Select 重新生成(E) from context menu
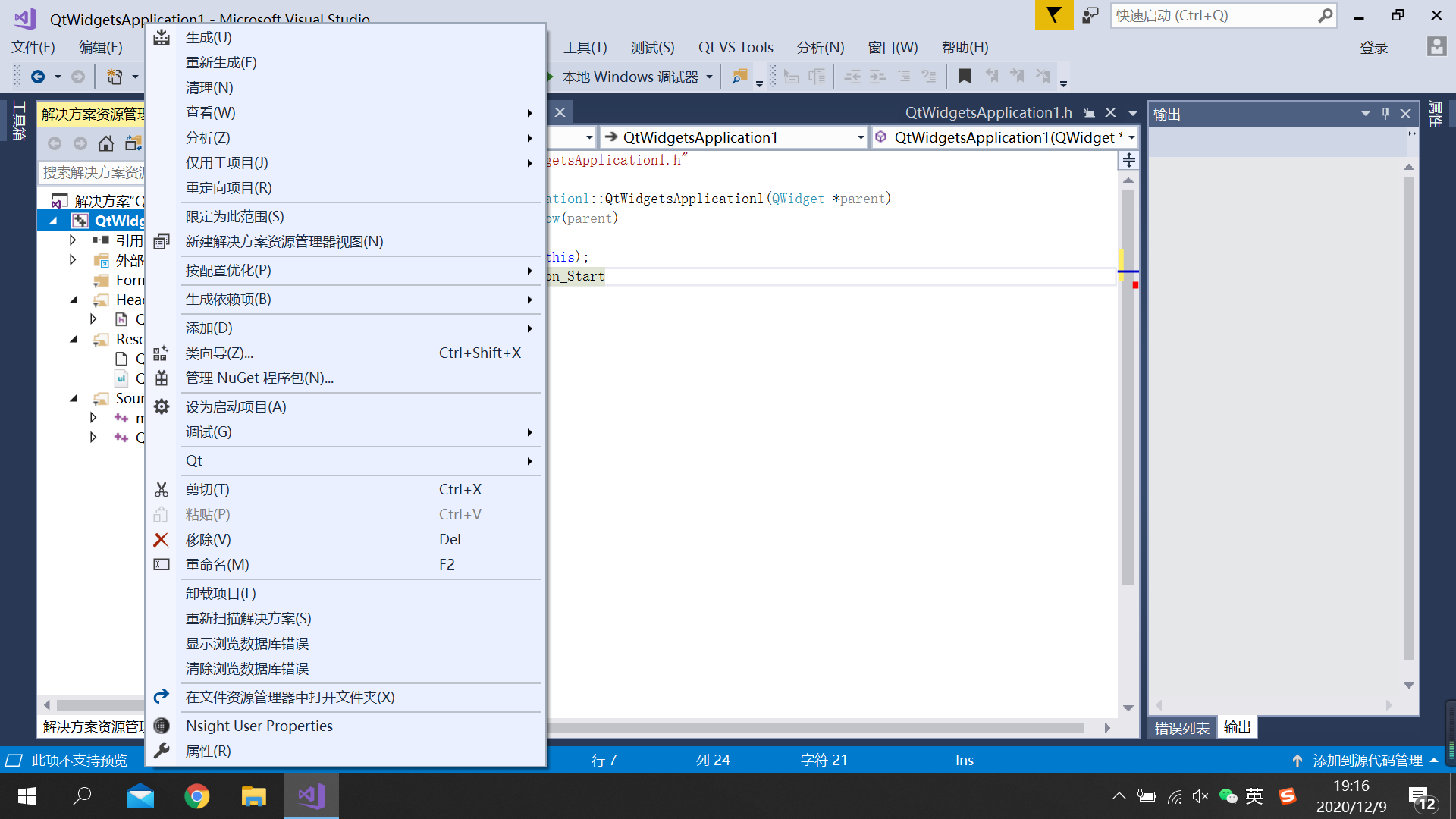This screenshot has height=819, width=1456. click(x=221, y=62)
